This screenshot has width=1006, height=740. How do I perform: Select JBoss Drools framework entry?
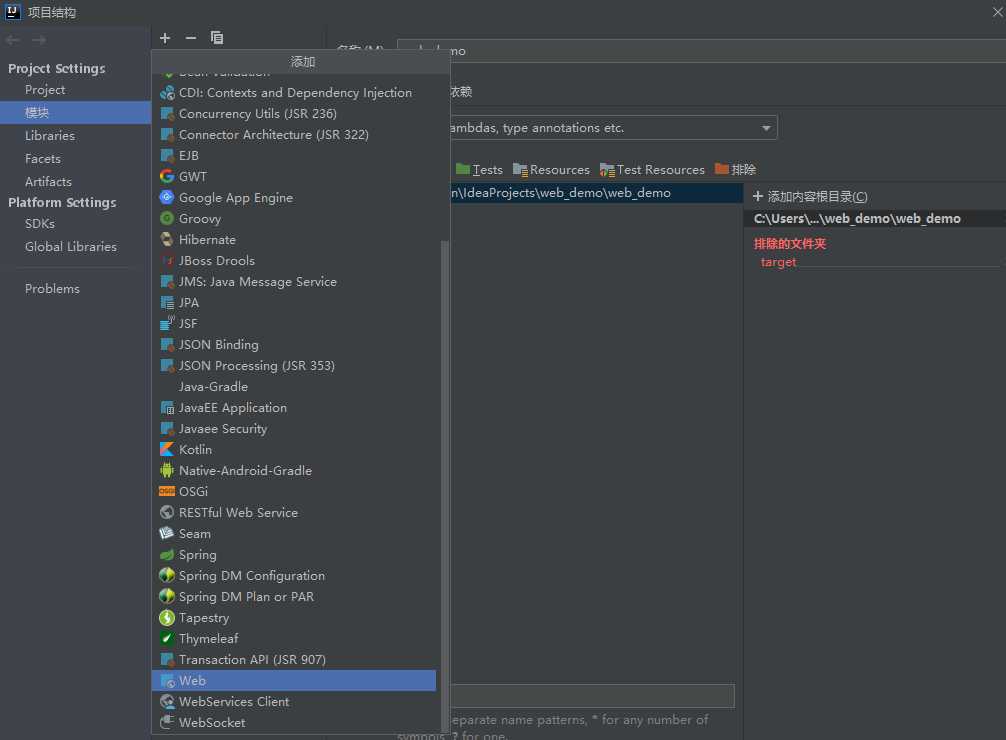pos(294,261)
